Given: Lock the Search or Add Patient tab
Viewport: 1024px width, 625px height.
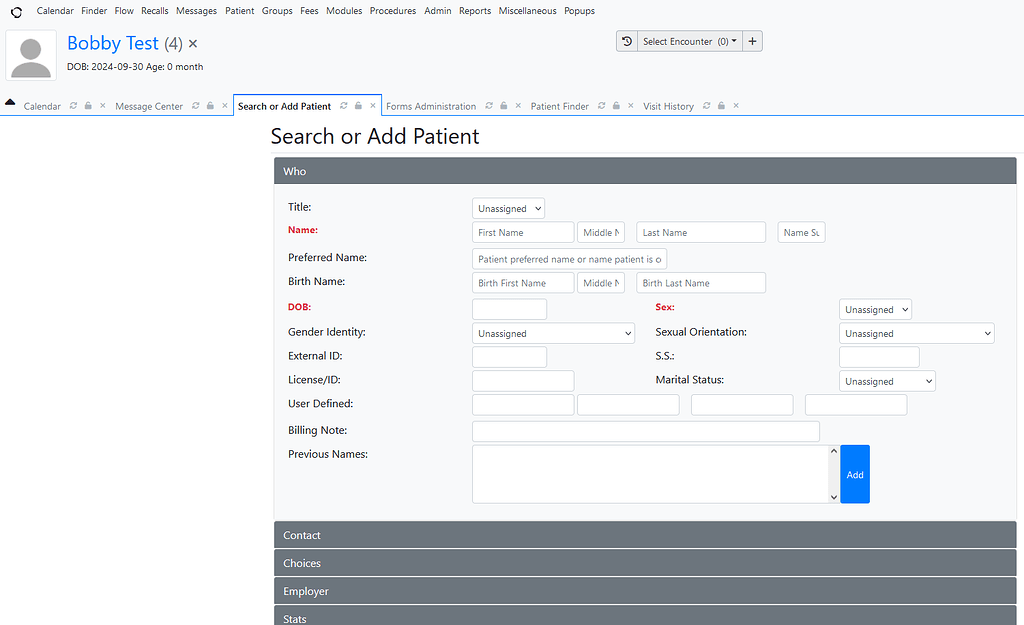Looking at the screenshot, I should pyautogui.click(x=356, y=105).
